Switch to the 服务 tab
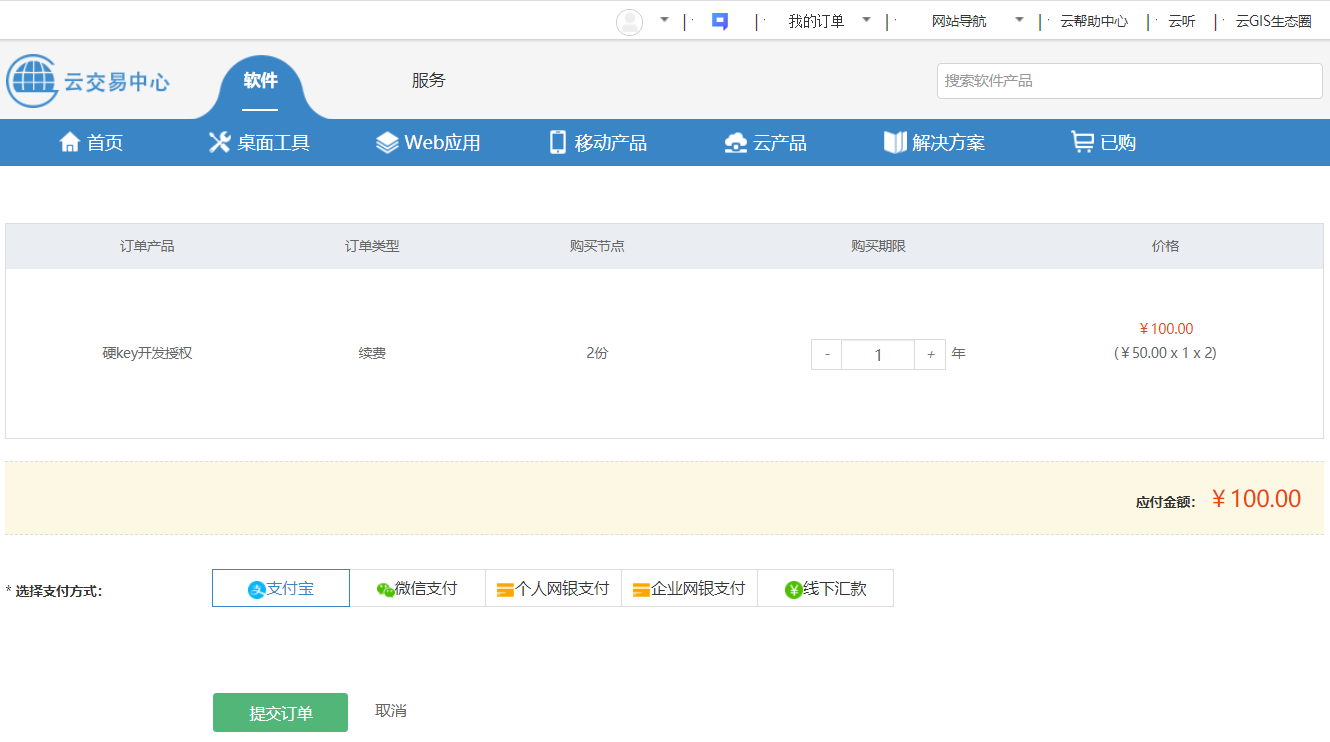Viewport: 1330px width, 742px height. pyautogui.click(x=428, y=81)
